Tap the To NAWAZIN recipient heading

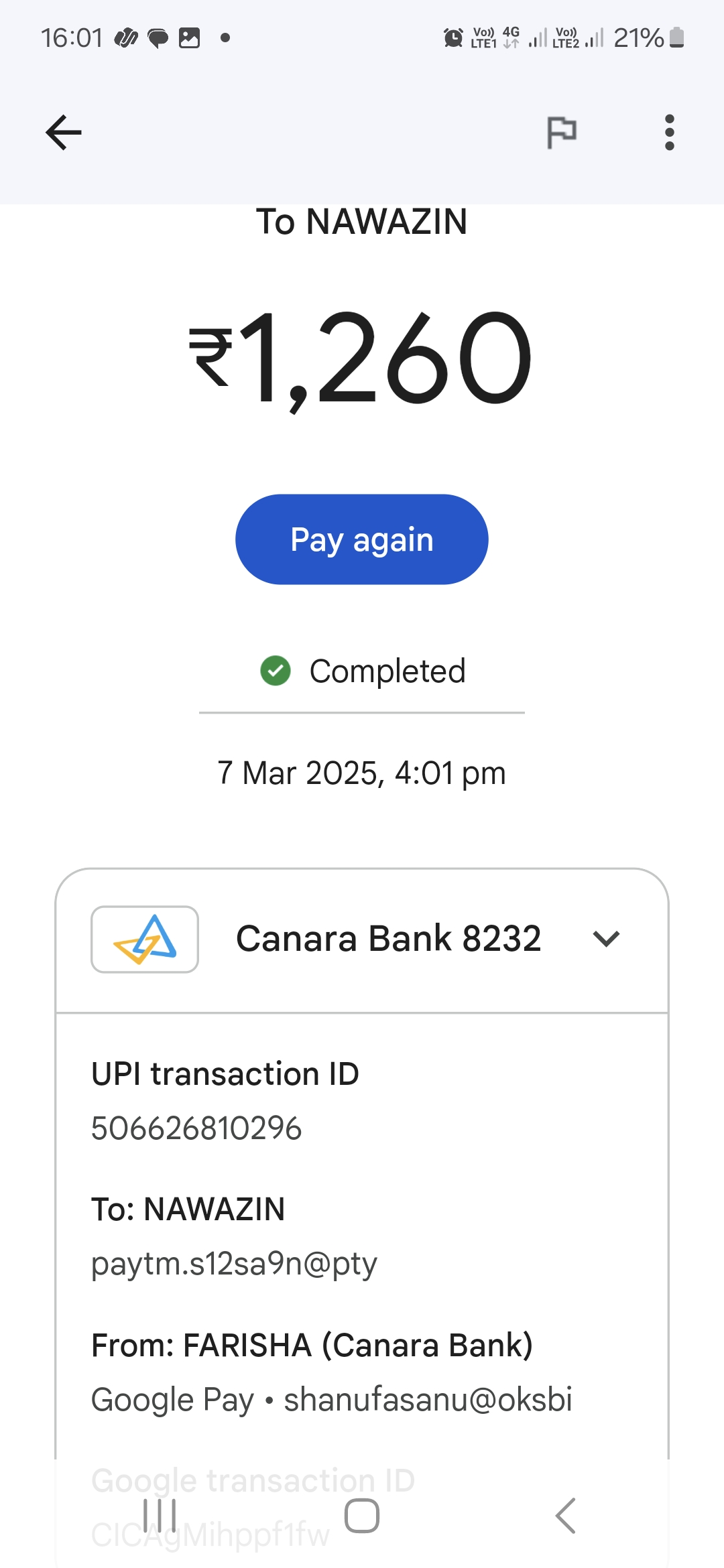tap(362, 222)
